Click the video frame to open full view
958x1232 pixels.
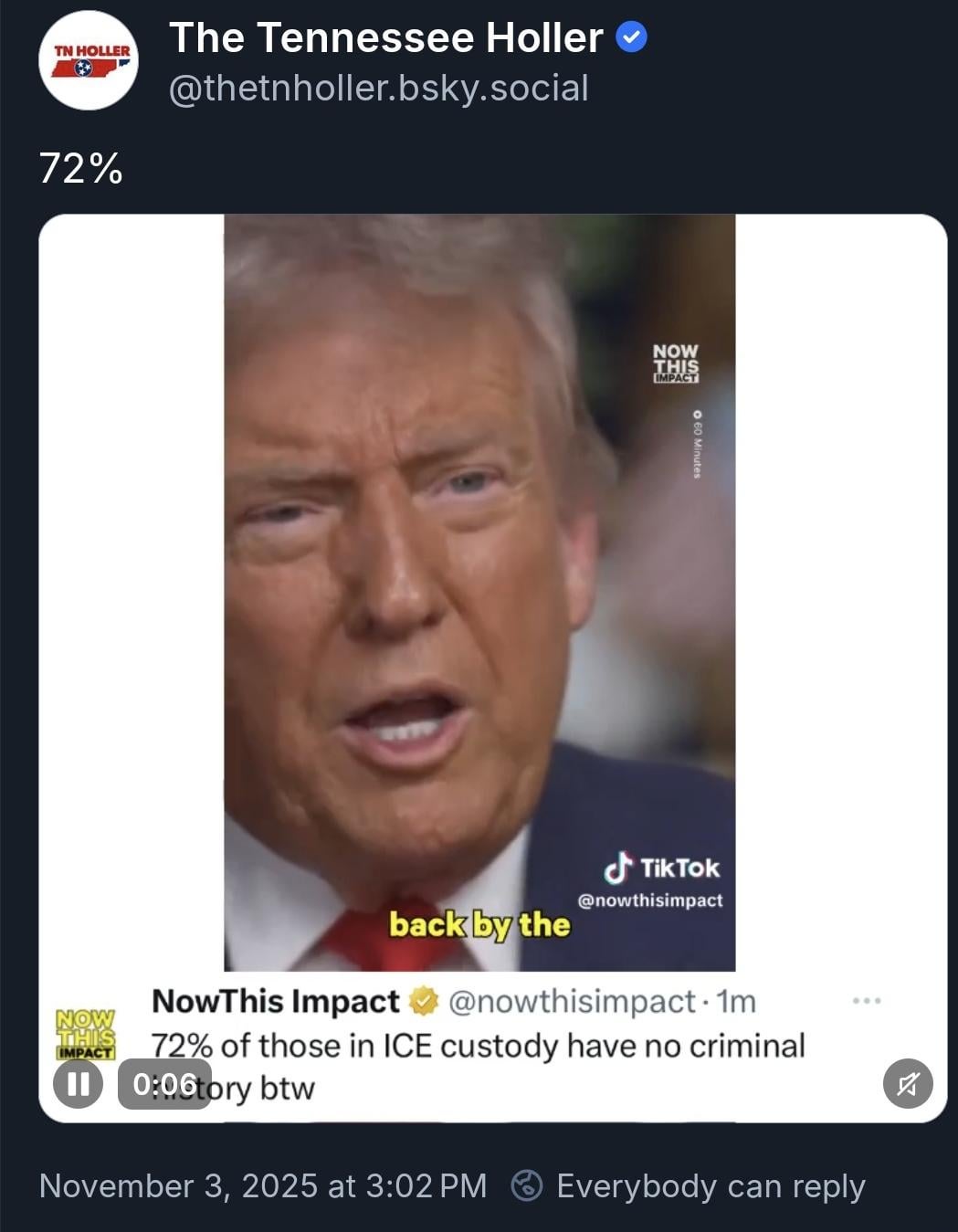(479, 592)
